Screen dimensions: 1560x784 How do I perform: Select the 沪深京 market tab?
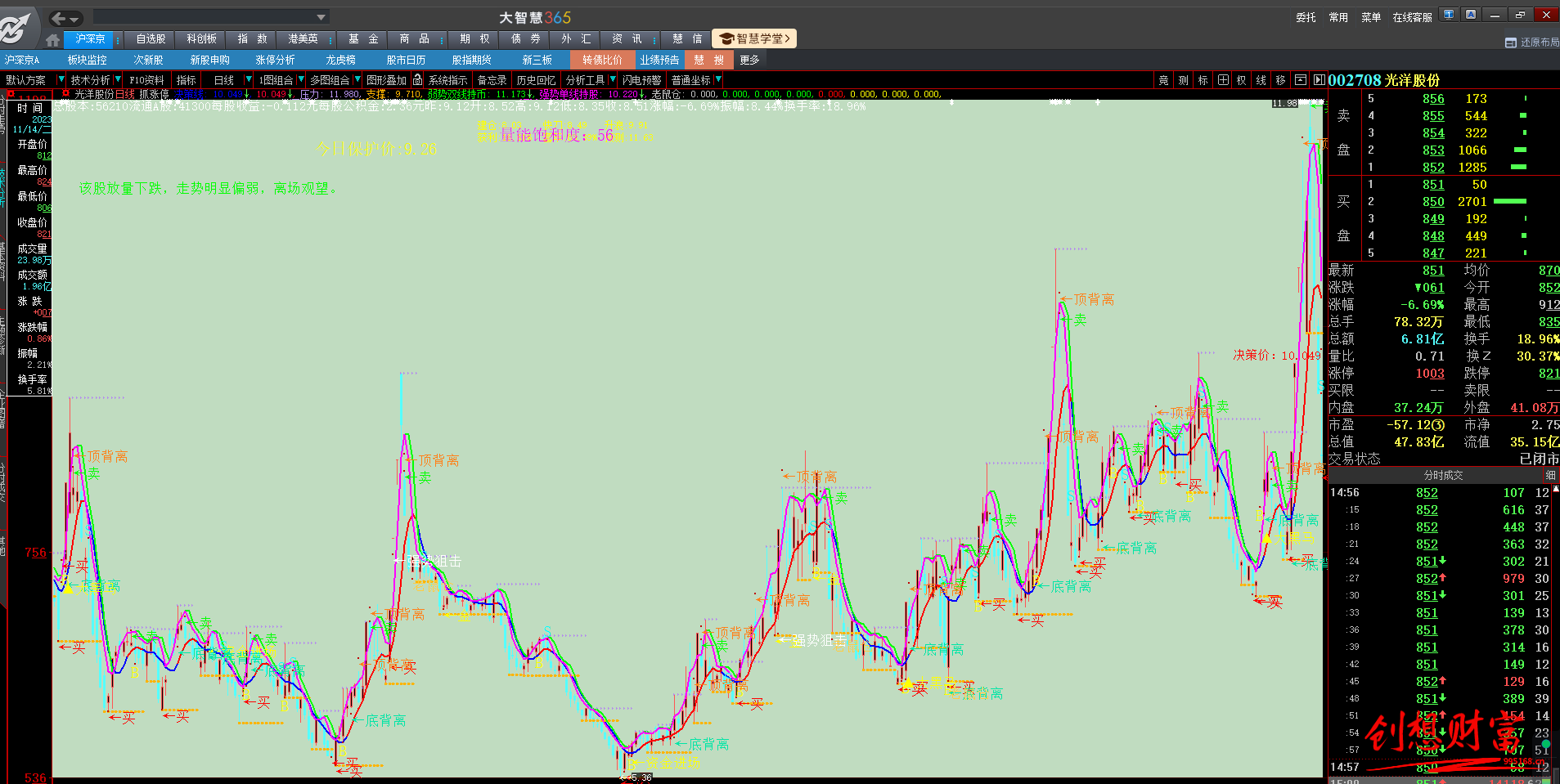(90, 38)
